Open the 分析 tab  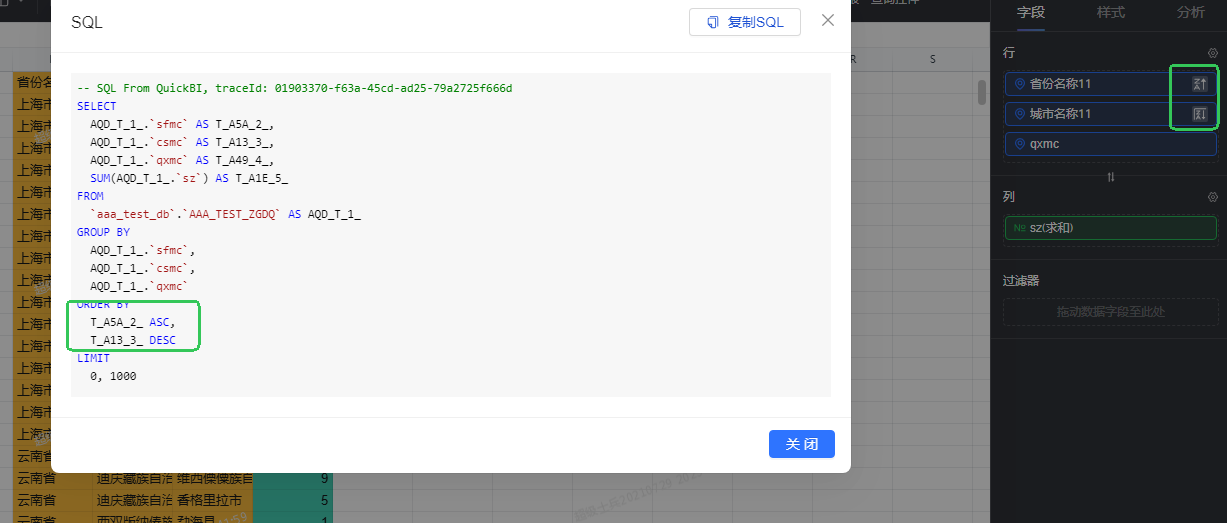tap(1190, 13)
